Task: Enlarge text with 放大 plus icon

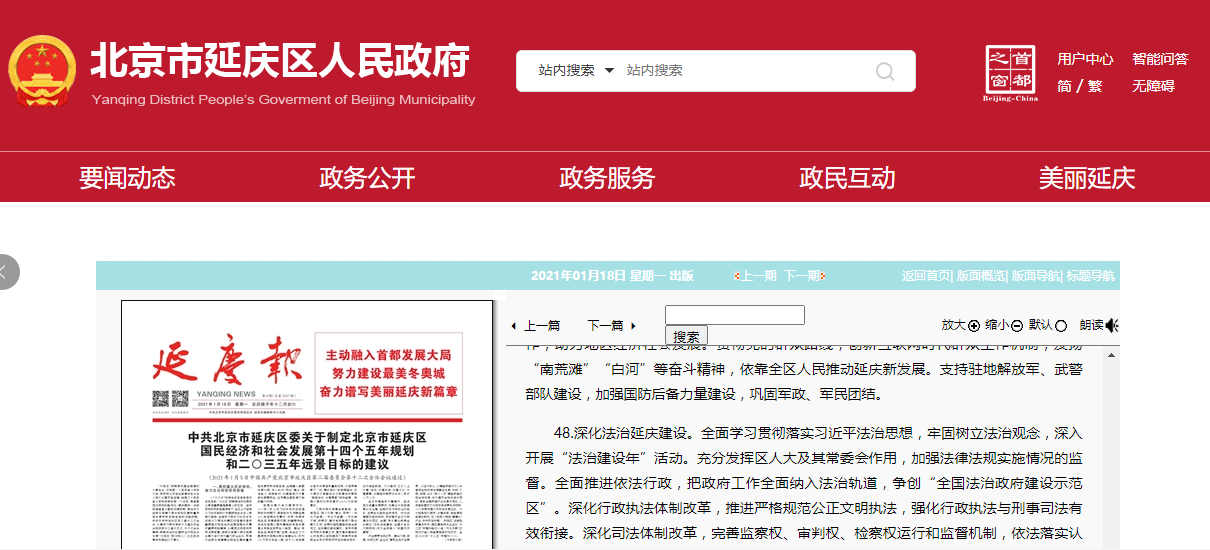Action: 974,325
